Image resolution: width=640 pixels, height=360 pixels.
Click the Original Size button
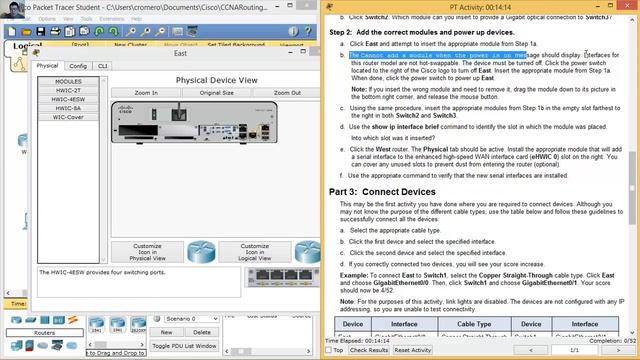pyautogui.click(x=217, y=93)
